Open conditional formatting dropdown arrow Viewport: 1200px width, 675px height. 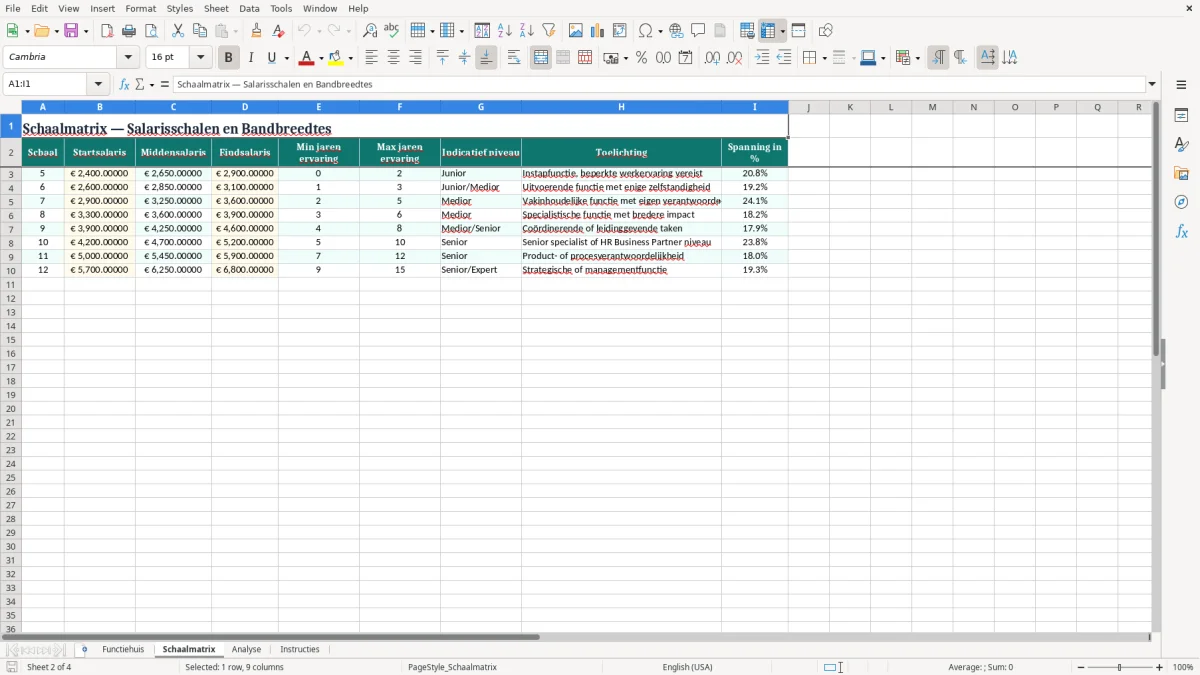(x=917, y=58)
